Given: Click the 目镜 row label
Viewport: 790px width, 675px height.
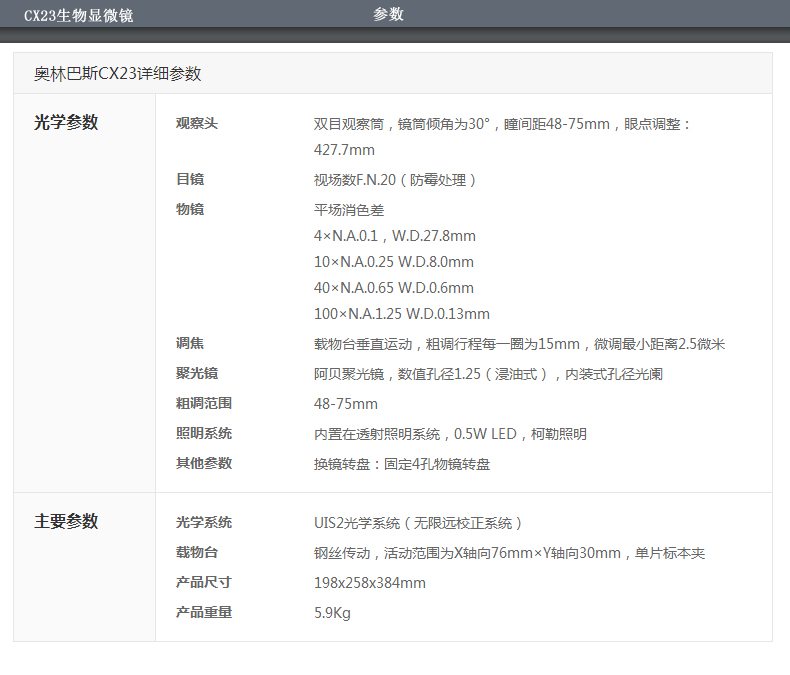Looking at the screenshot, I should click(190, 179).
